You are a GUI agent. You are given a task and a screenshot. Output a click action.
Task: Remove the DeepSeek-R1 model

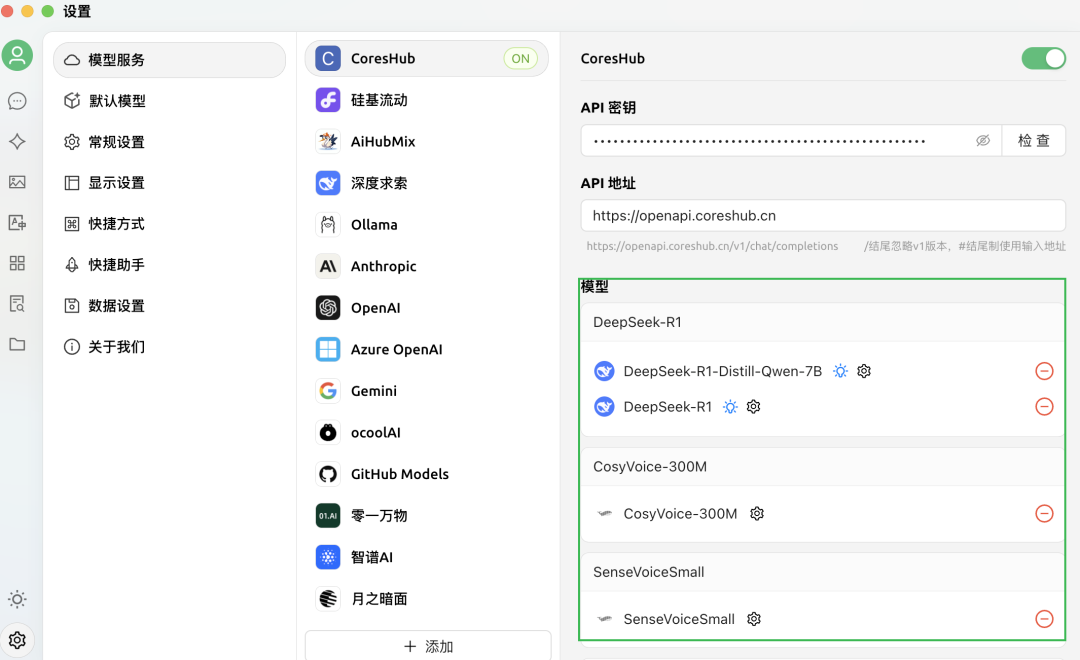click(1044, 406)
